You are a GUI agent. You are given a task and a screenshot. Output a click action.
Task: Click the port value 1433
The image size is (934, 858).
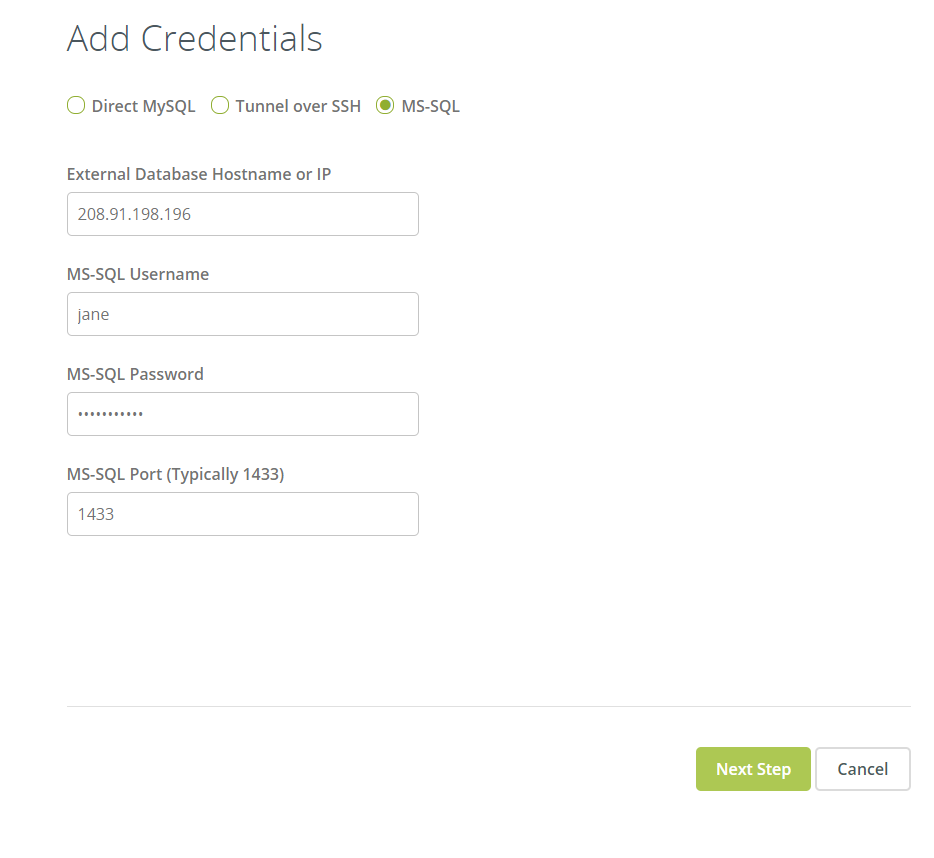[95, 514]
